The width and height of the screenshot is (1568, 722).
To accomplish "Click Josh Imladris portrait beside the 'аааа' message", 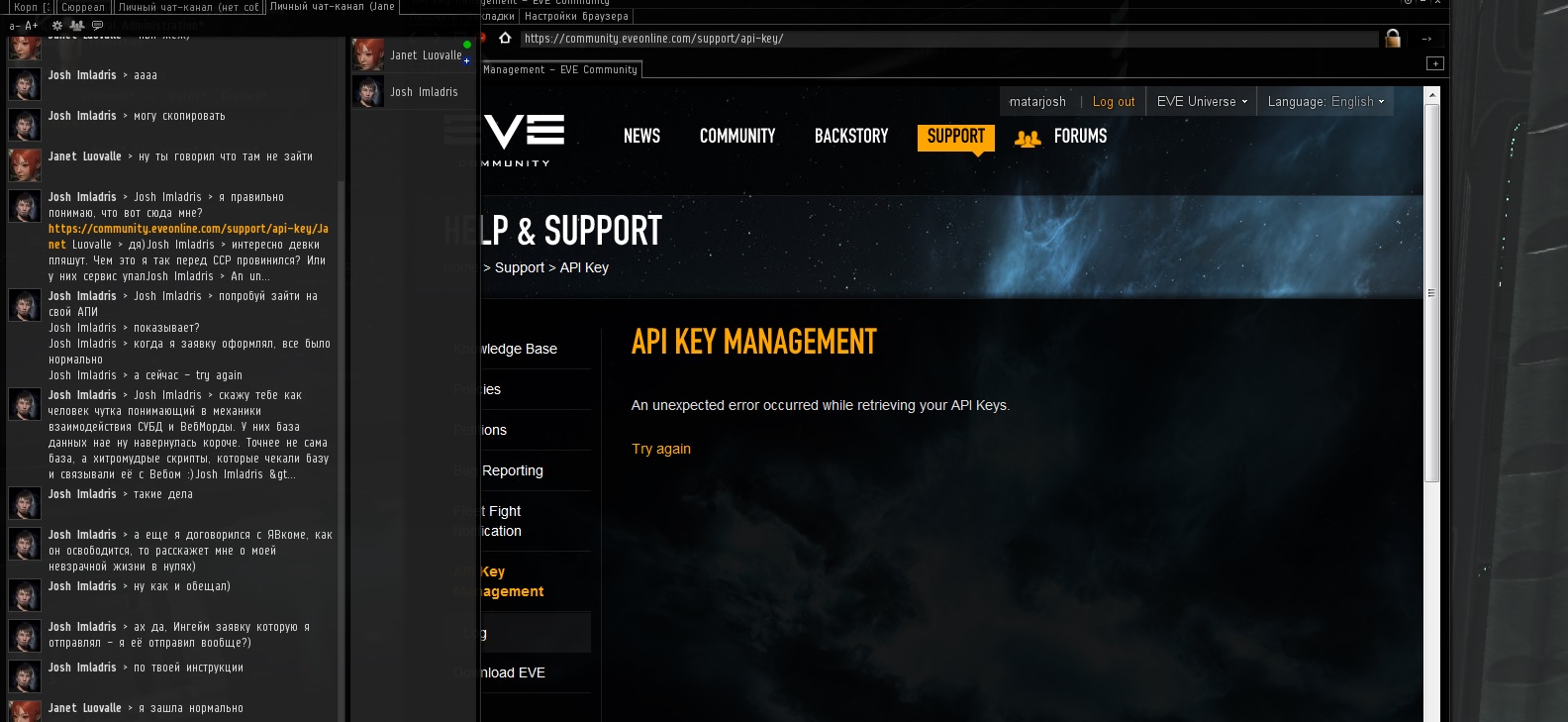I will [25, 84].
